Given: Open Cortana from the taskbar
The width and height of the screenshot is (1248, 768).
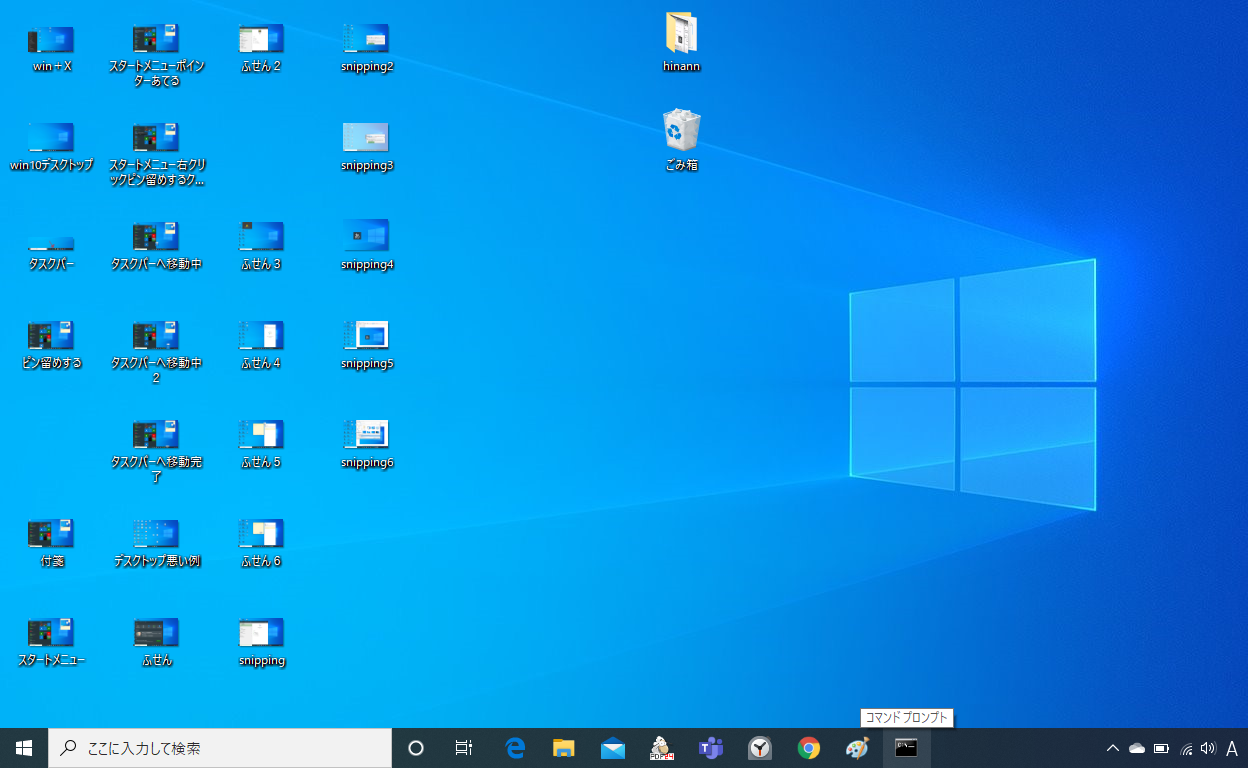Looking at the screenshot, I should 416,748.
